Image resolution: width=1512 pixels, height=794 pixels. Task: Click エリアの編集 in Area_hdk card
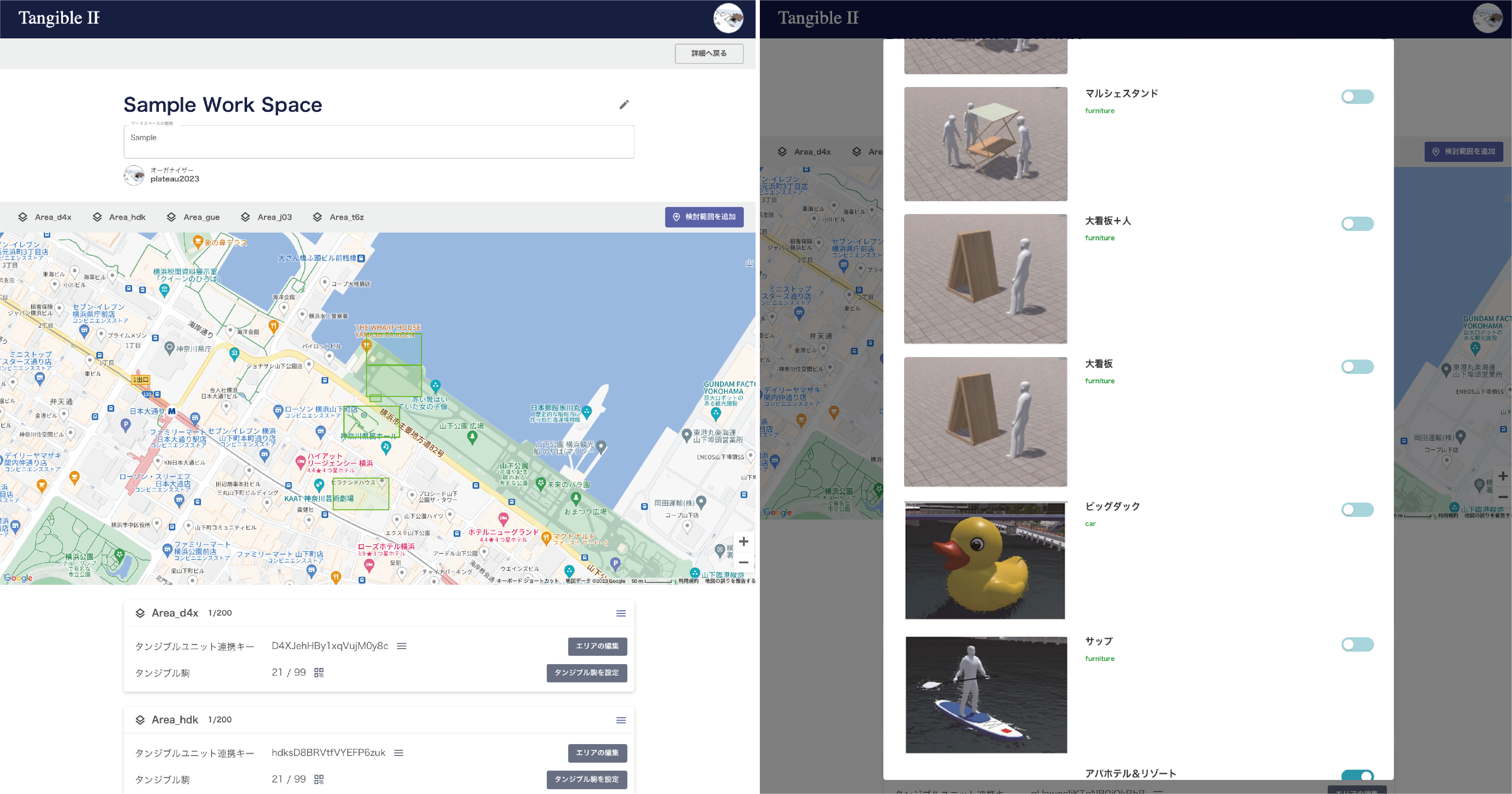click(598, 753)
